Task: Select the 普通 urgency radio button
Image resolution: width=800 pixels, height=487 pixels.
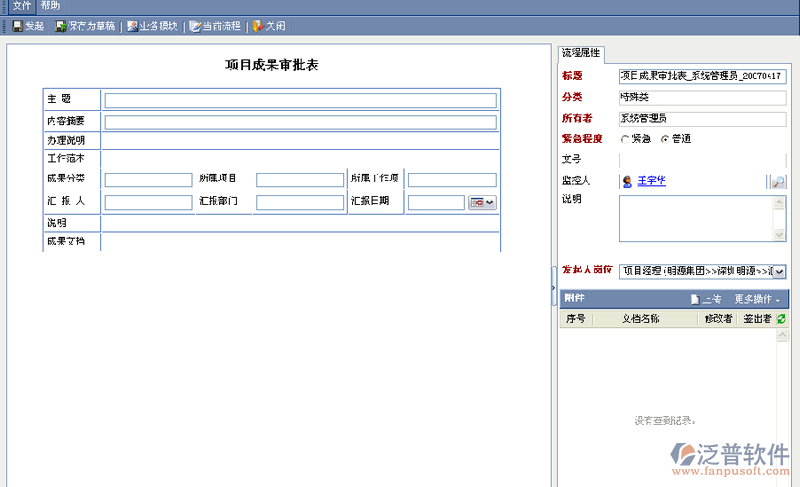Action: point(665,139)
